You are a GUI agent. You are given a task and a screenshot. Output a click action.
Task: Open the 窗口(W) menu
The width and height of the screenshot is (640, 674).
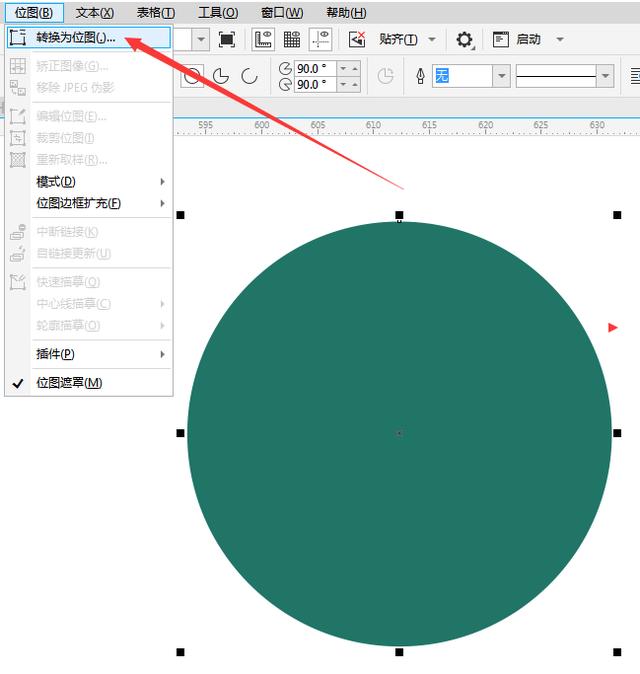[282, 13]
